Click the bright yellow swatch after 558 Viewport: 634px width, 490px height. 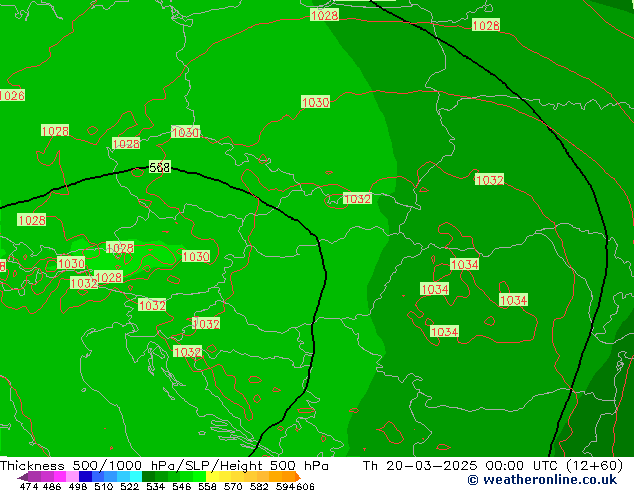tap(212, 476)
